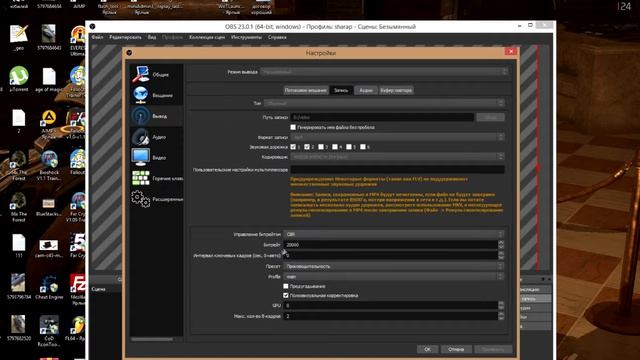Launch the Cheat Engine desktop shortcut
The image size is (640, 360).
click(49, 287)
